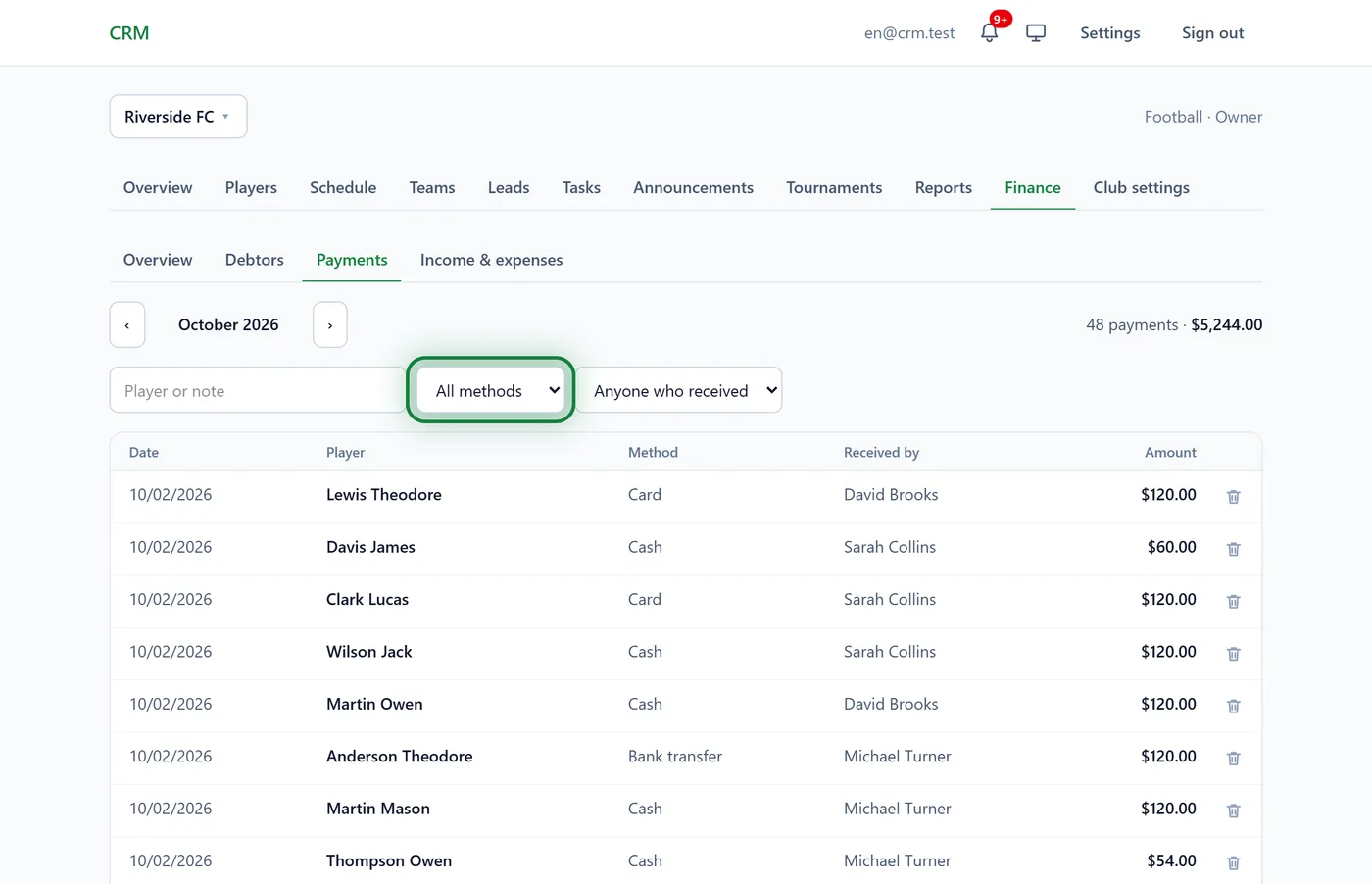Delete Martin Mason's payment with trash icon
This screenshot has width=1372, height=884.
click(x=1234, y=810)
